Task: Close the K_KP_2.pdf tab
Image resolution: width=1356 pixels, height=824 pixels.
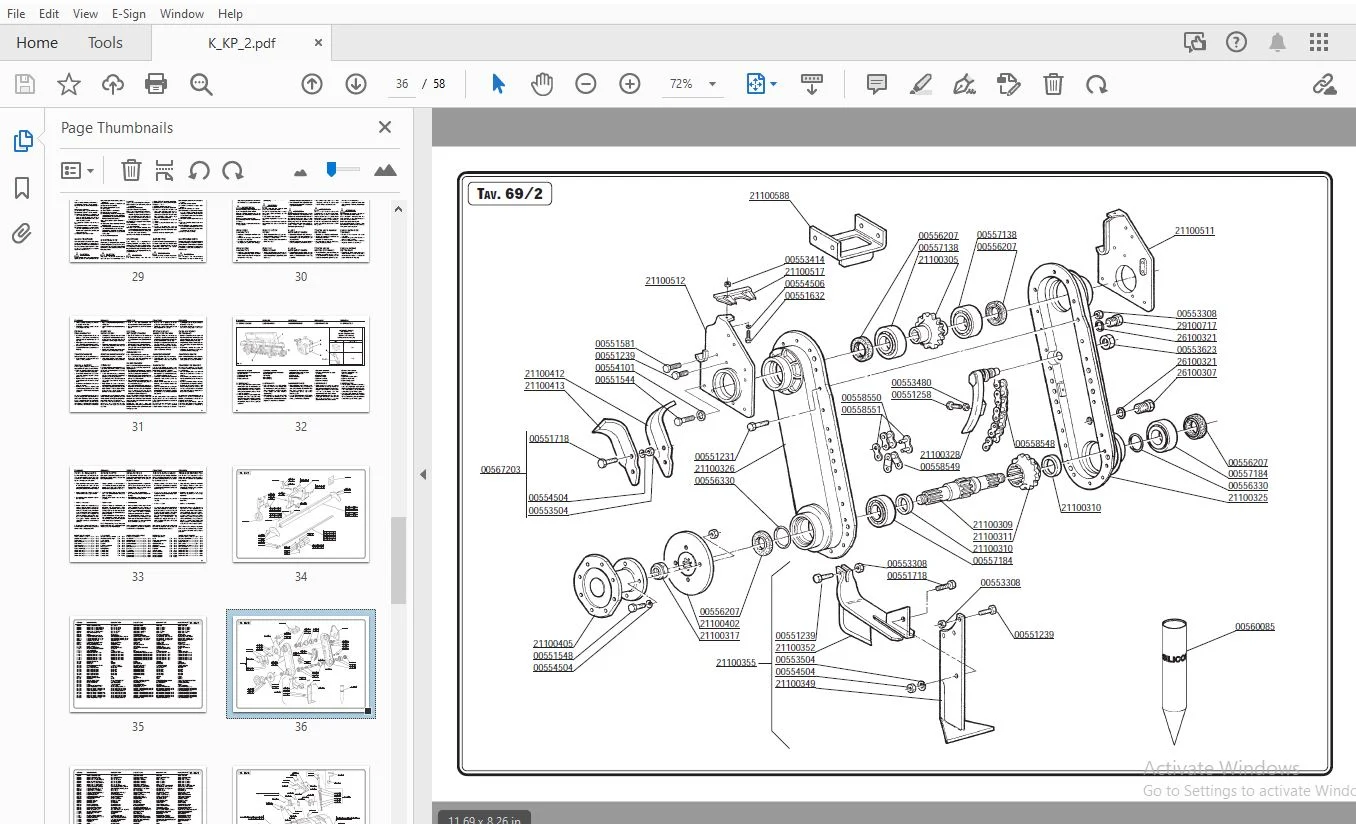Action: click(318, 43)
